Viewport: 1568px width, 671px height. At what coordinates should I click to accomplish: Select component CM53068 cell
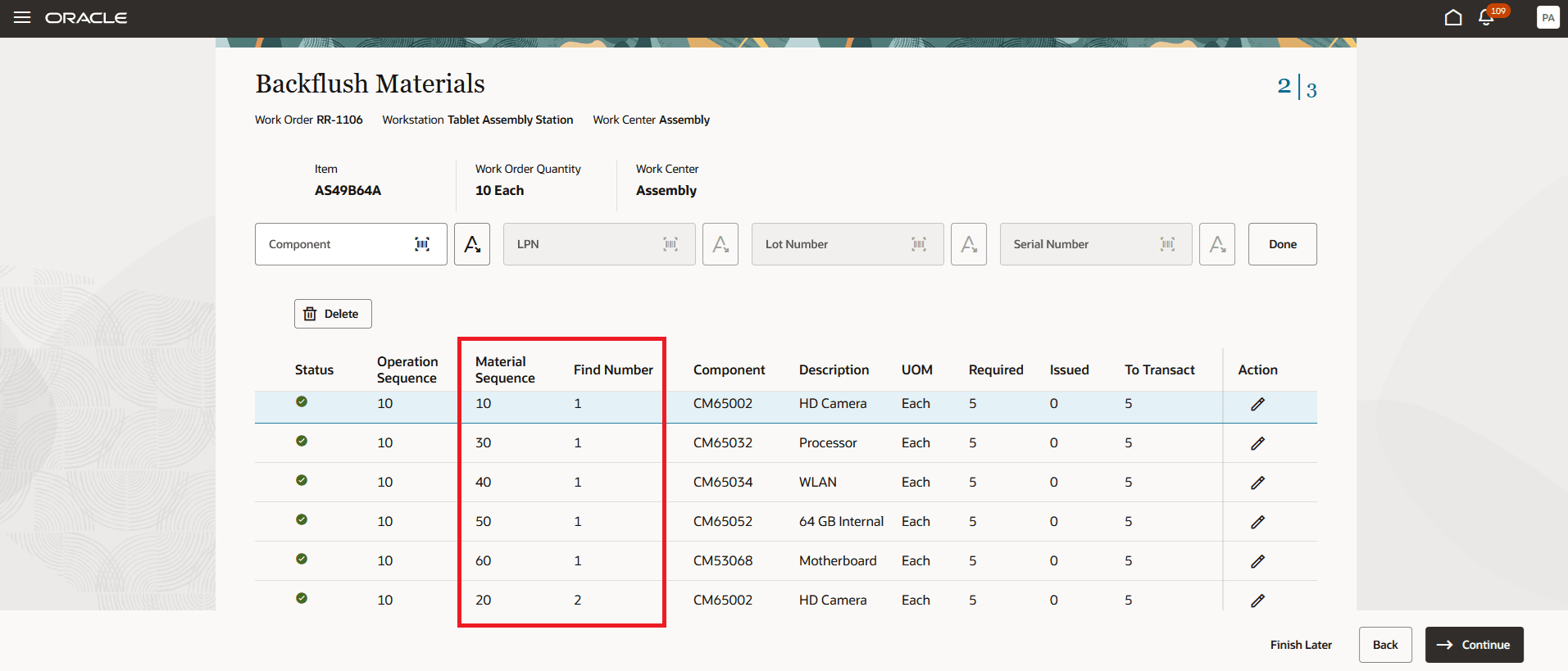(x=723, y=560)
